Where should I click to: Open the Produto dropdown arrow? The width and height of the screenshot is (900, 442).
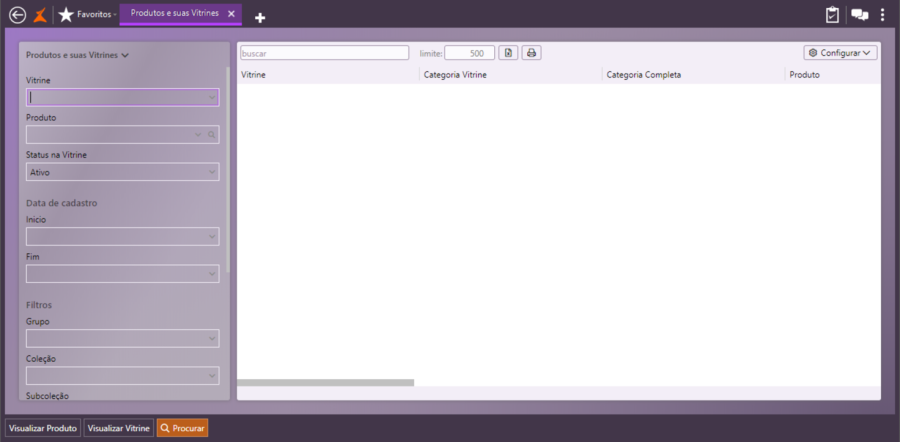pos(198,135)
